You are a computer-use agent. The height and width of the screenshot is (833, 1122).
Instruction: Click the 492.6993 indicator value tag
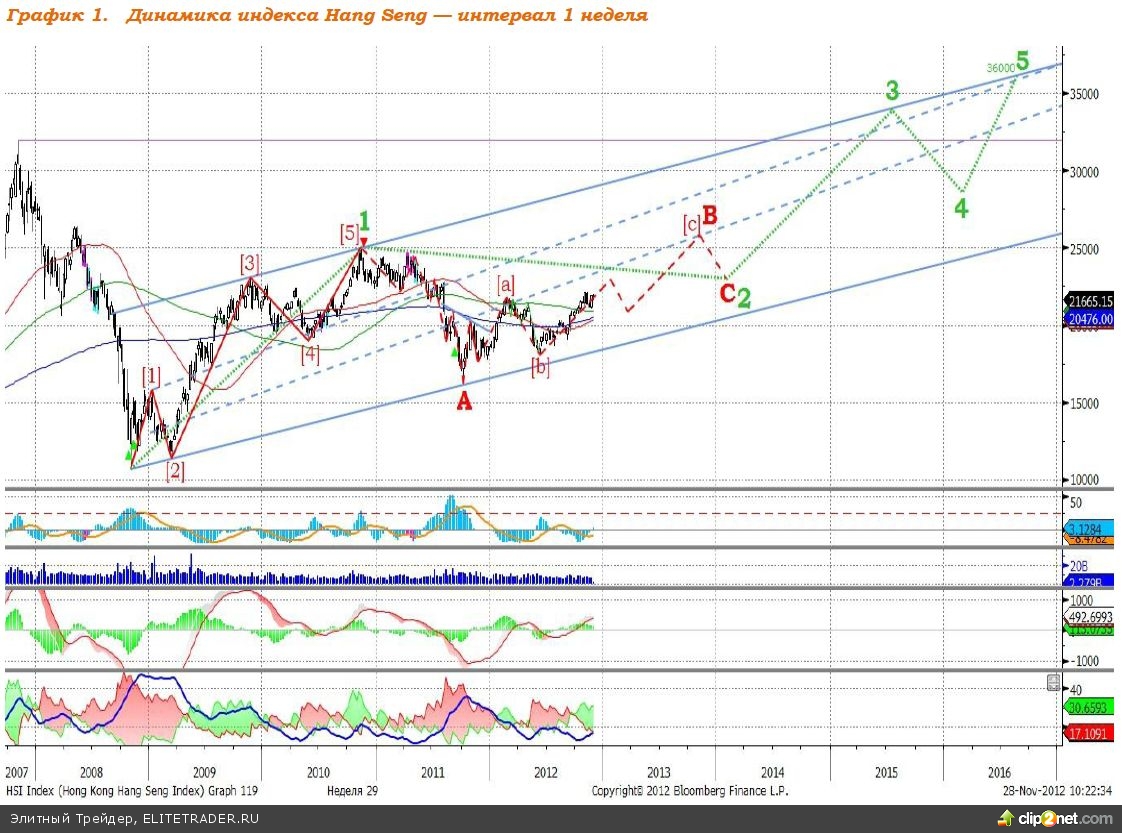[1090, 617]
